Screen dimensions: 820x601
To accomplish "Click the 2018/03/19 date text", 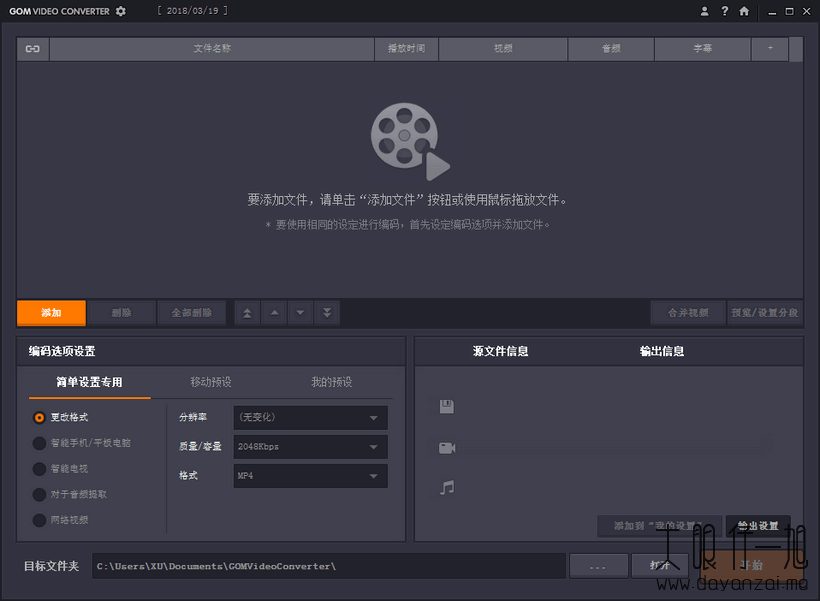I will pyautogui.click(x=192, y=10).
